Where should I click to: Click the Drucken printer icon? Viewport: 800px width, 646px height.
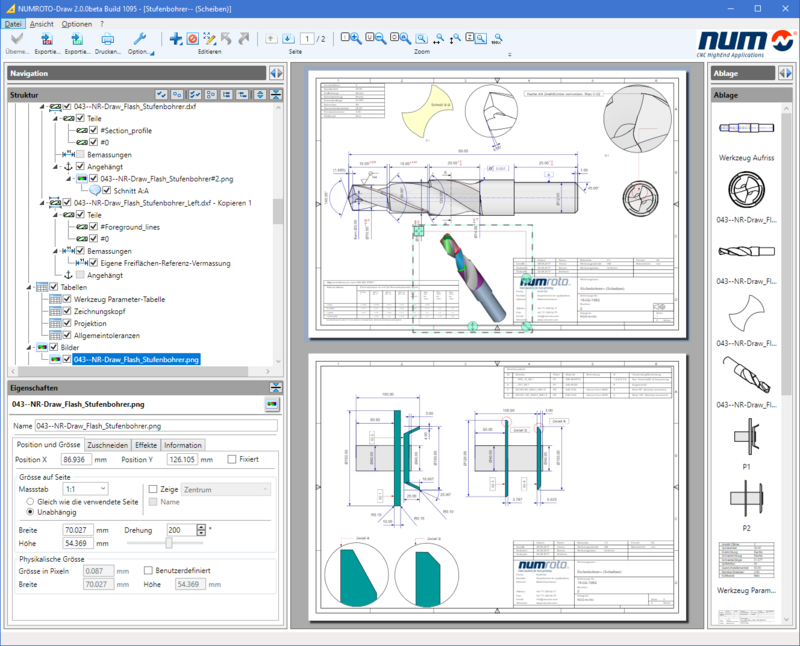108,39
